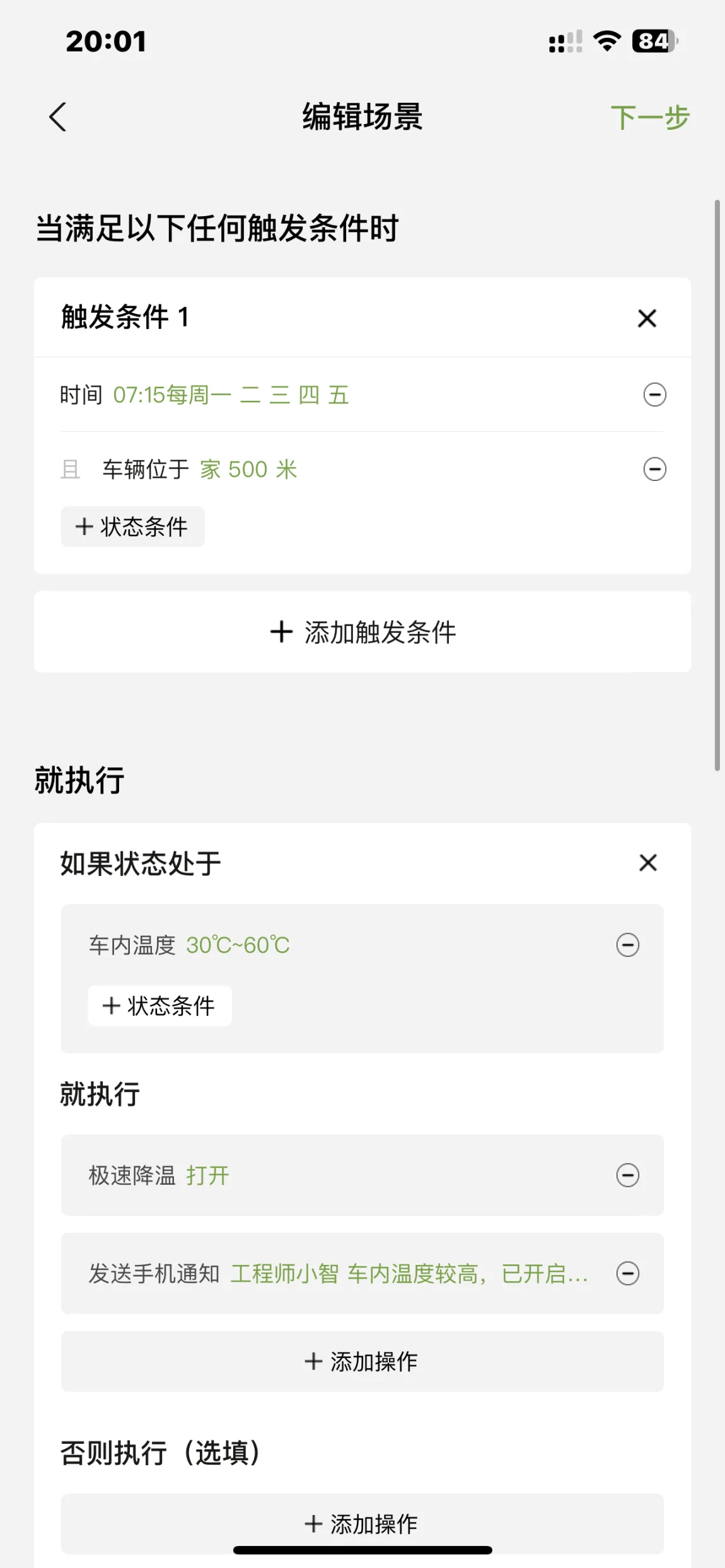Add an action under 否则执行
725x1568 pixels.
pyautogui.click(x=362, y=1525)
